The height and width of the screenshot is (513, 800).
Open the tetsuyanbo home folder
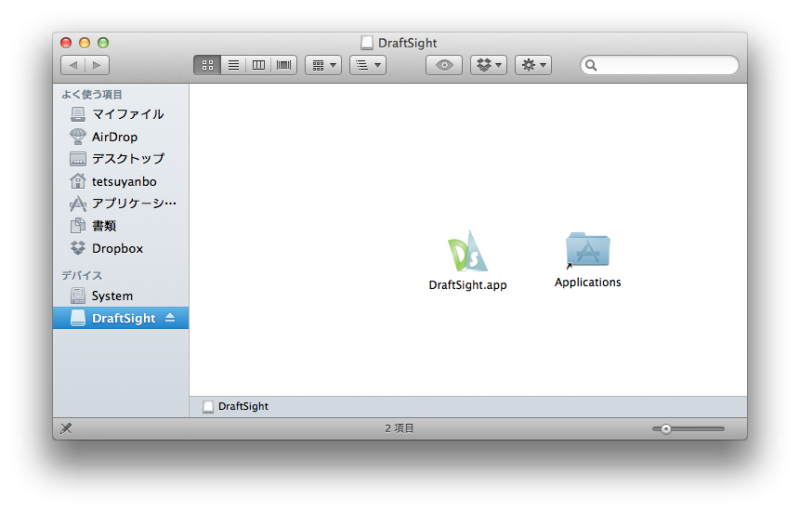coord(121,182)
